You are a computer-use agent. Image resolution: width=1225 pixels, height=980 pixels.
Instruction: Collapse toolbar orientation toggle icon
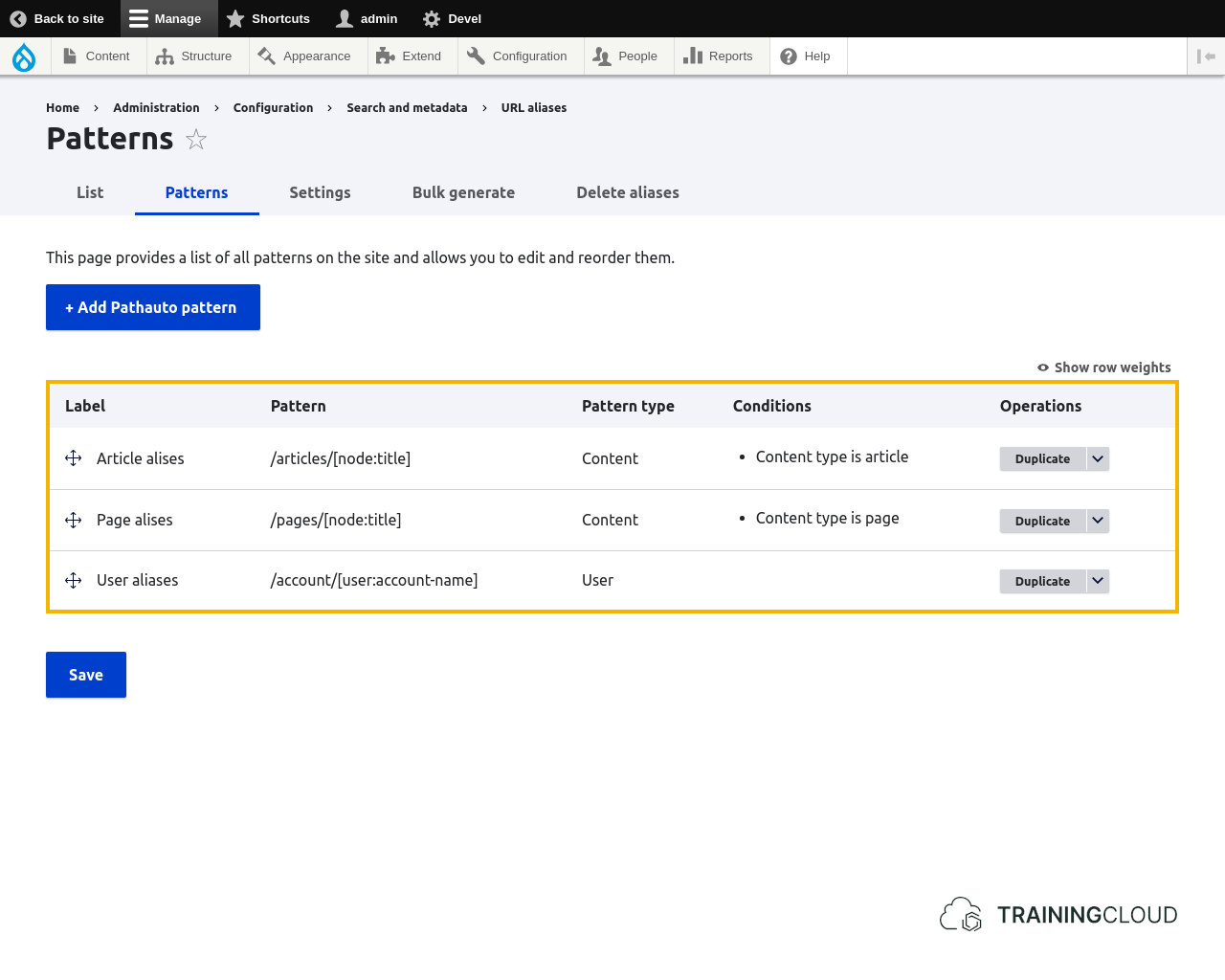[x=1206, y=56]
